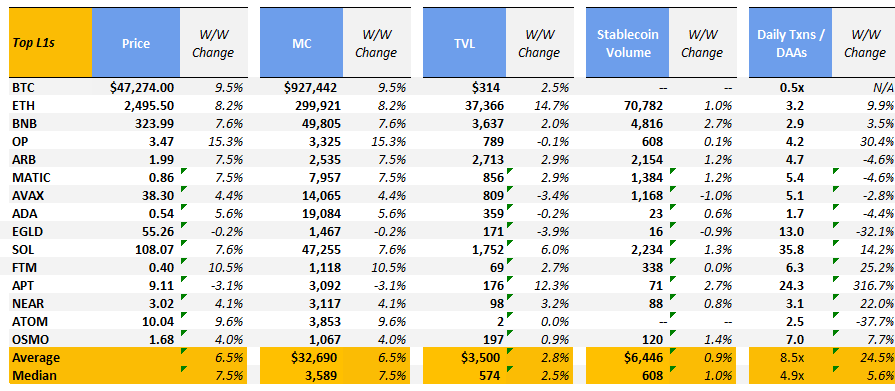Click the 'Price' column header
The width and height of the screenshot is (895, 391).
click(136, 43)
